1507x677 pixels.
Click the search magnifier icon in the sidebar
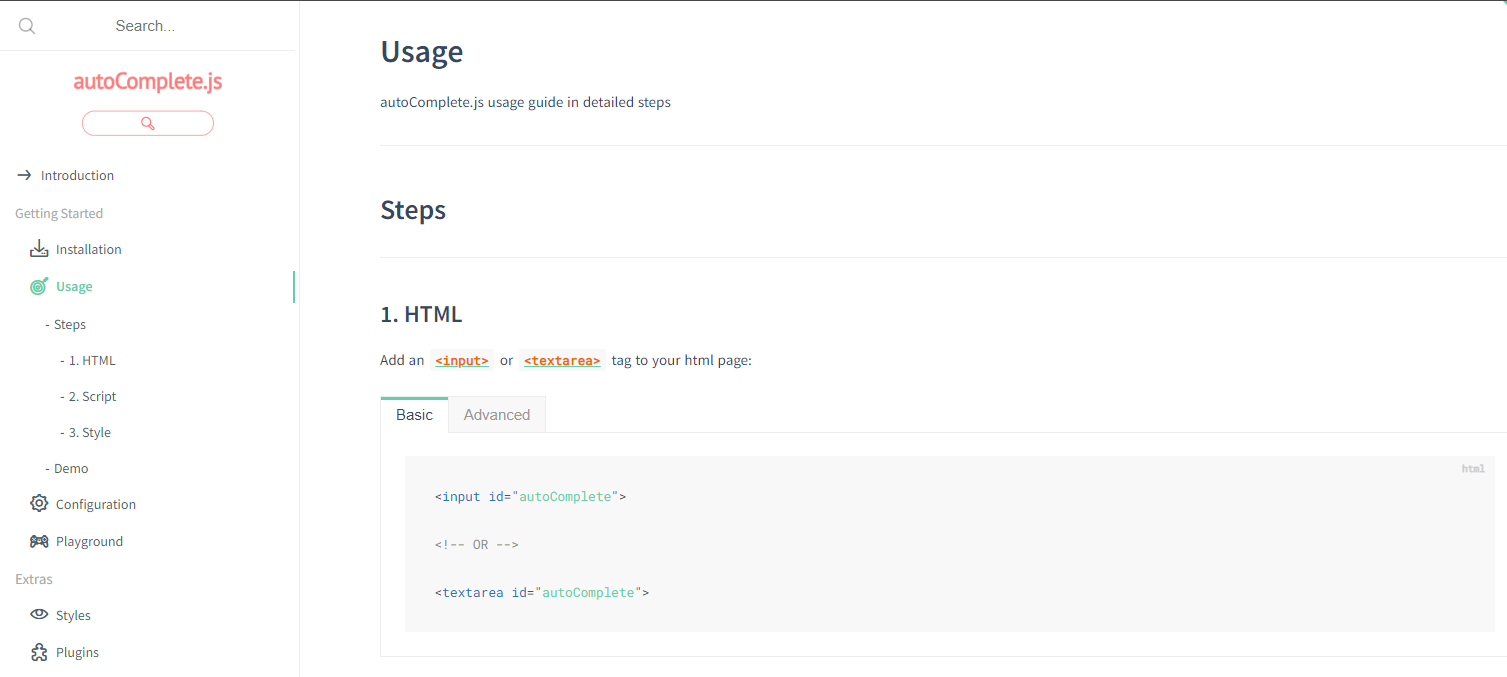click(x=27, y=26)
